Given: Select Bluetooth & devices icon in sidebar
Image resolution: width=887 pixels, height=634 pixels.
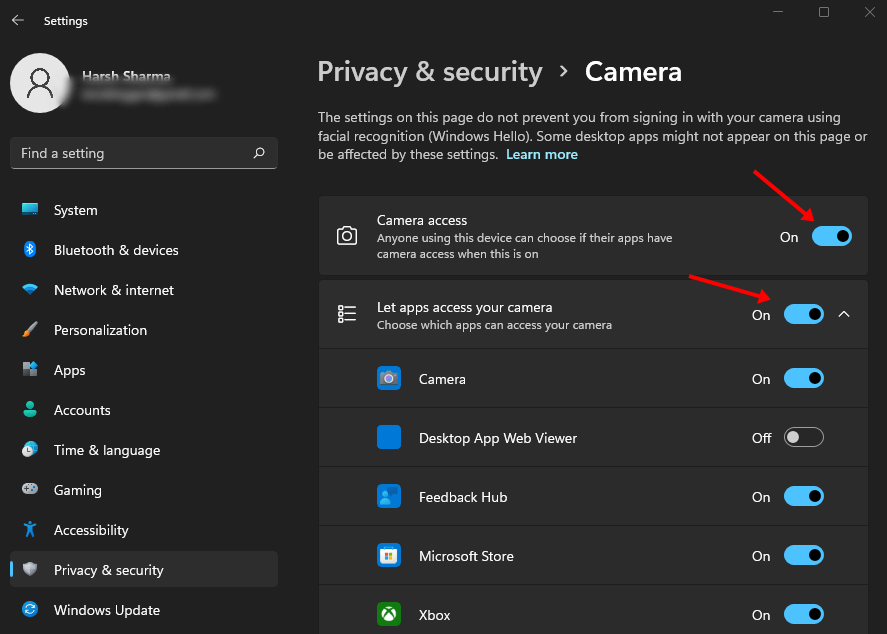Looking at the screenshot, I should click(31, 250).
